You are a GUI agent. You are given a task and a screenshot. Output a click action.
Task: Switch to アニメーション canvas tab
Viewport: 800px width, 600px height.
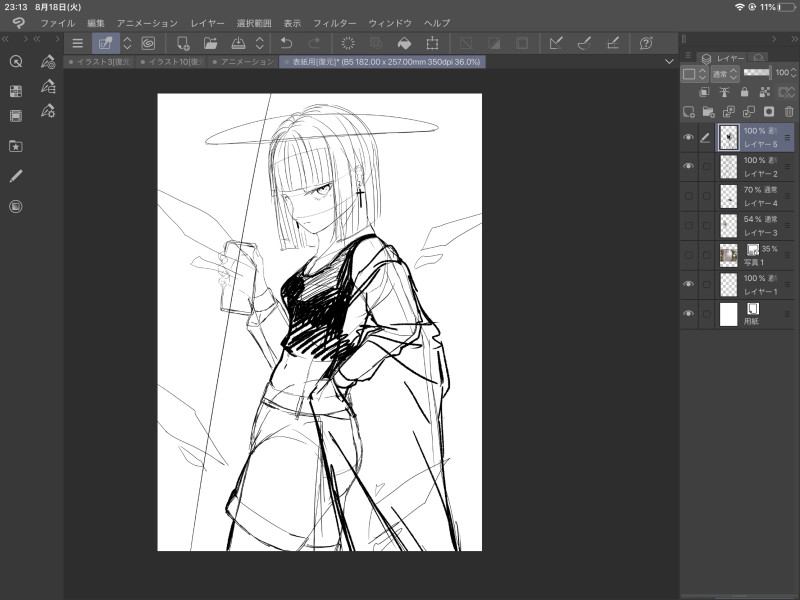[243, 62]
